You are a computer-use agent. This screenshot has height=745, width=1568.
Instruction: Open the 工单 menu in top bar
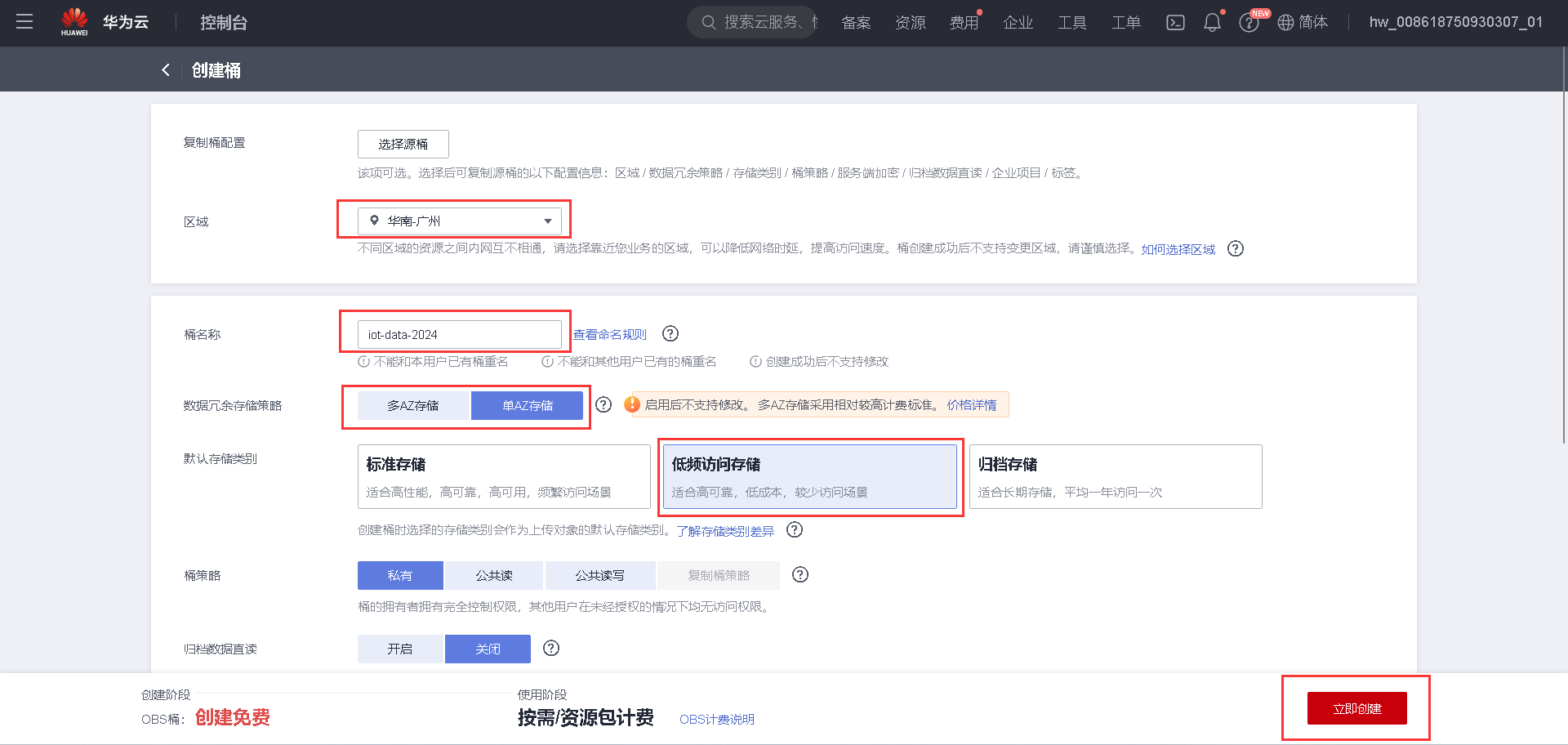(1125, 22)
